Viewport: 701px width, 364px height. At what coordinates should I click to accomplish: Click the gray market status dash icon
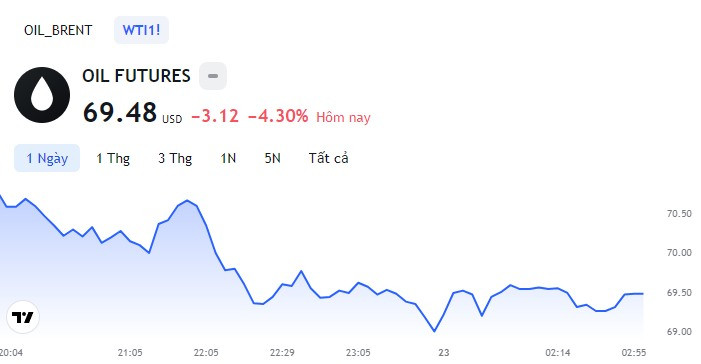[213, 76]
